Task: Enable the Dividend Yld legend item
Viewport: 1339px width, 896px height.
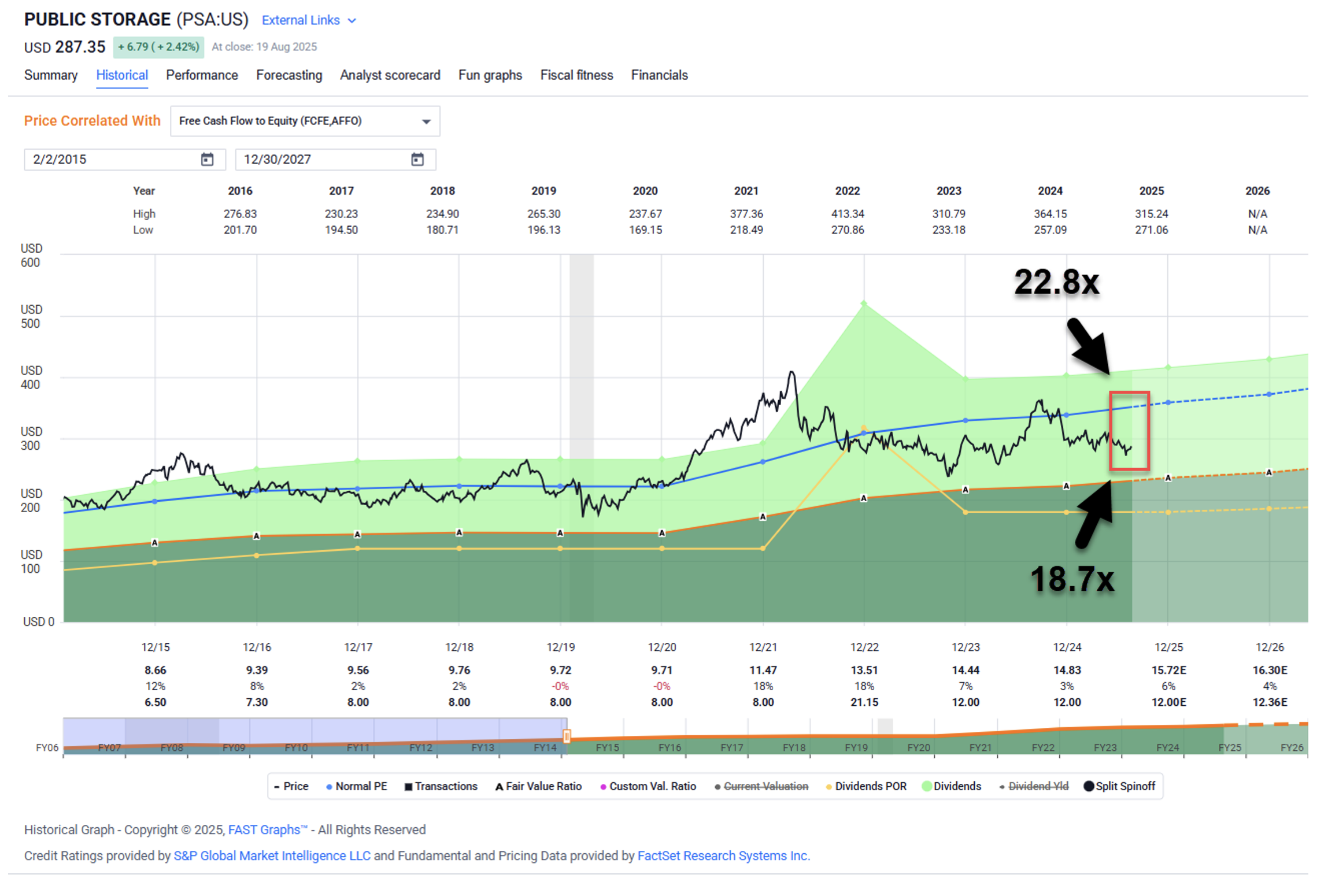Action: coord(1034,786)
